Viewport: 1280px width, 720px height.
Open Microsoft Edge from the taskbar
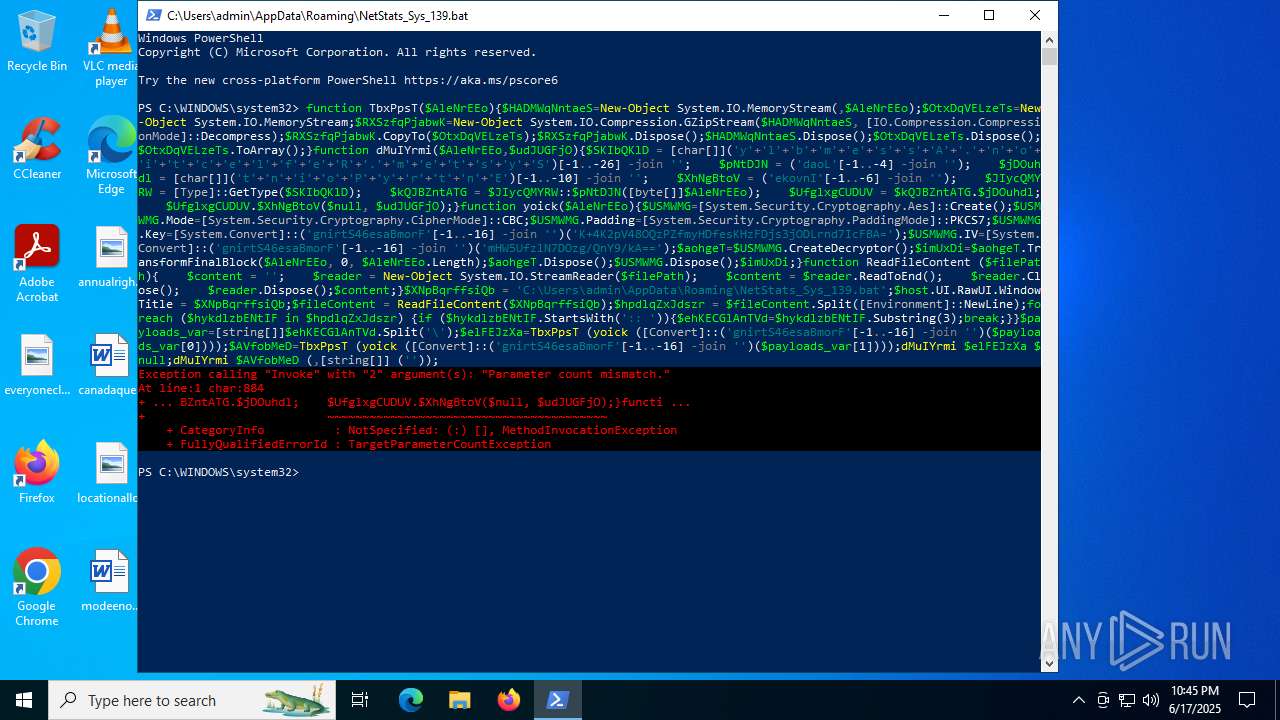411,700
